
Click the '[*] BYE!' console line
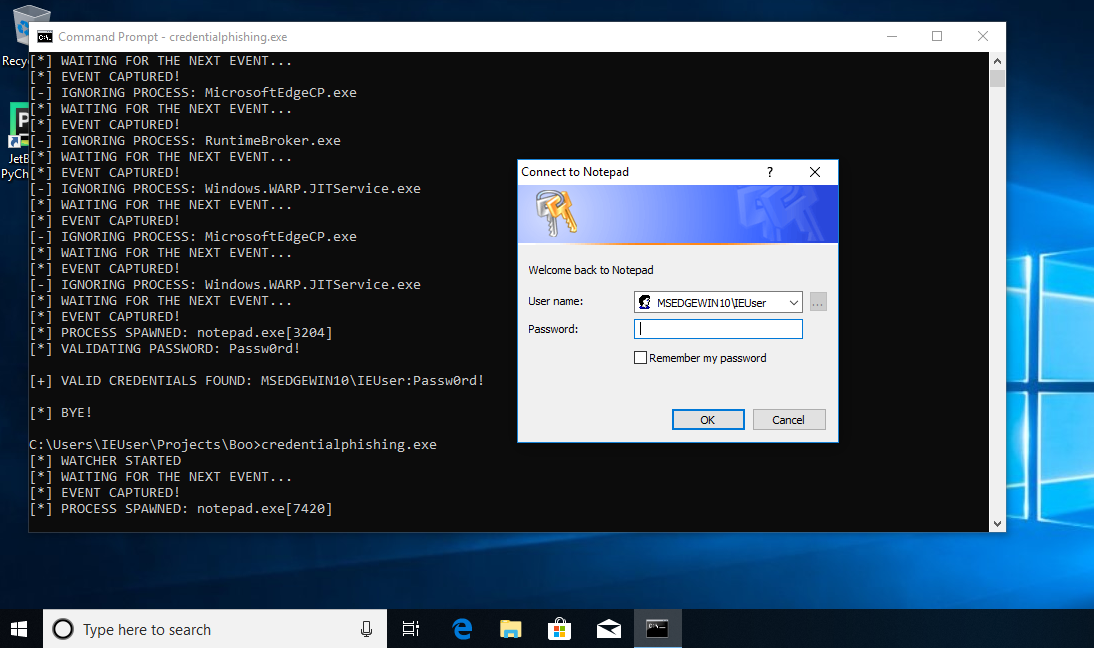tap(61, 412)
